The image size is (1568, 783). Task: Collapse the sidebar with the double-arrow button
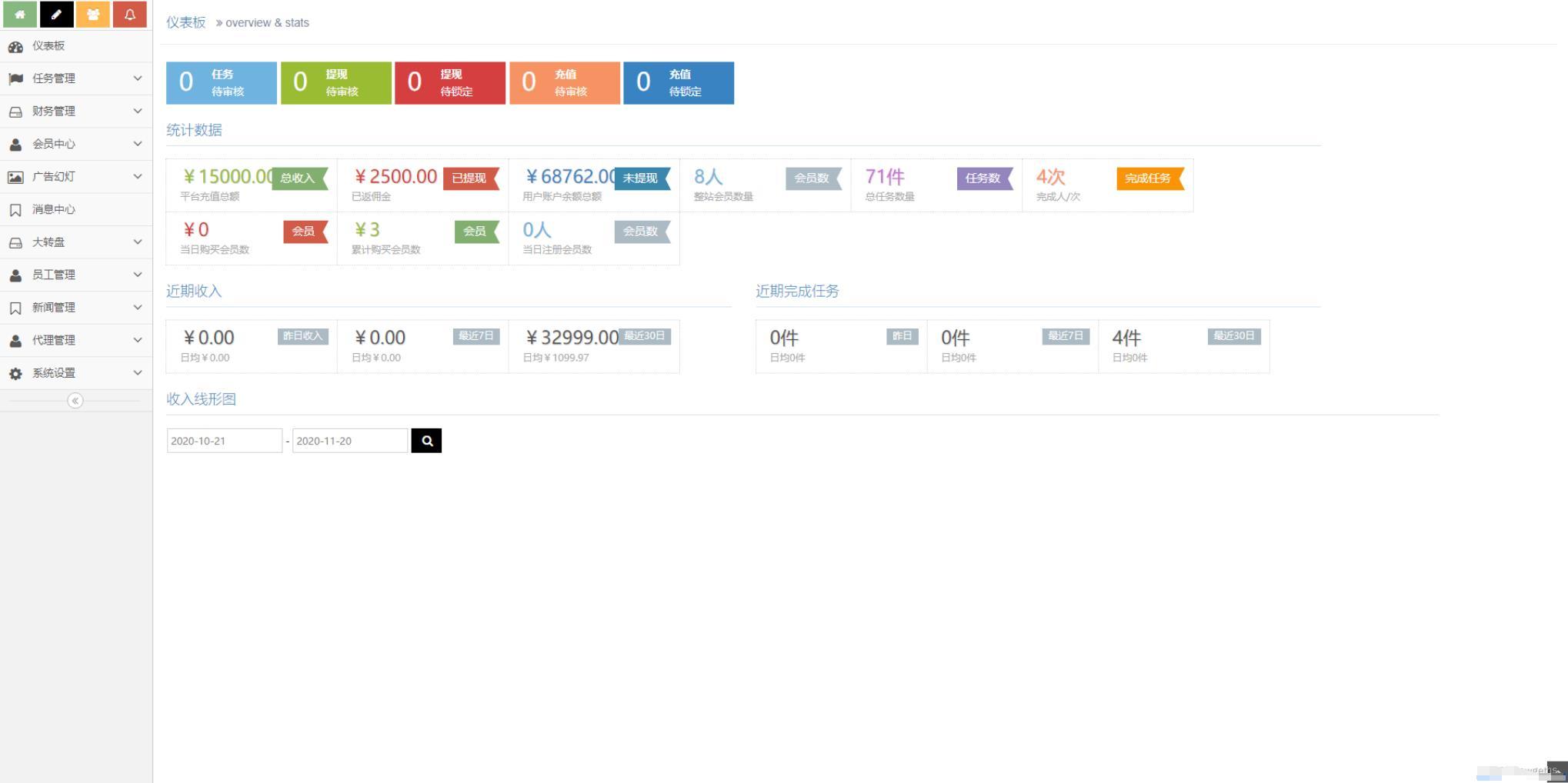click(x=75, y=401)
